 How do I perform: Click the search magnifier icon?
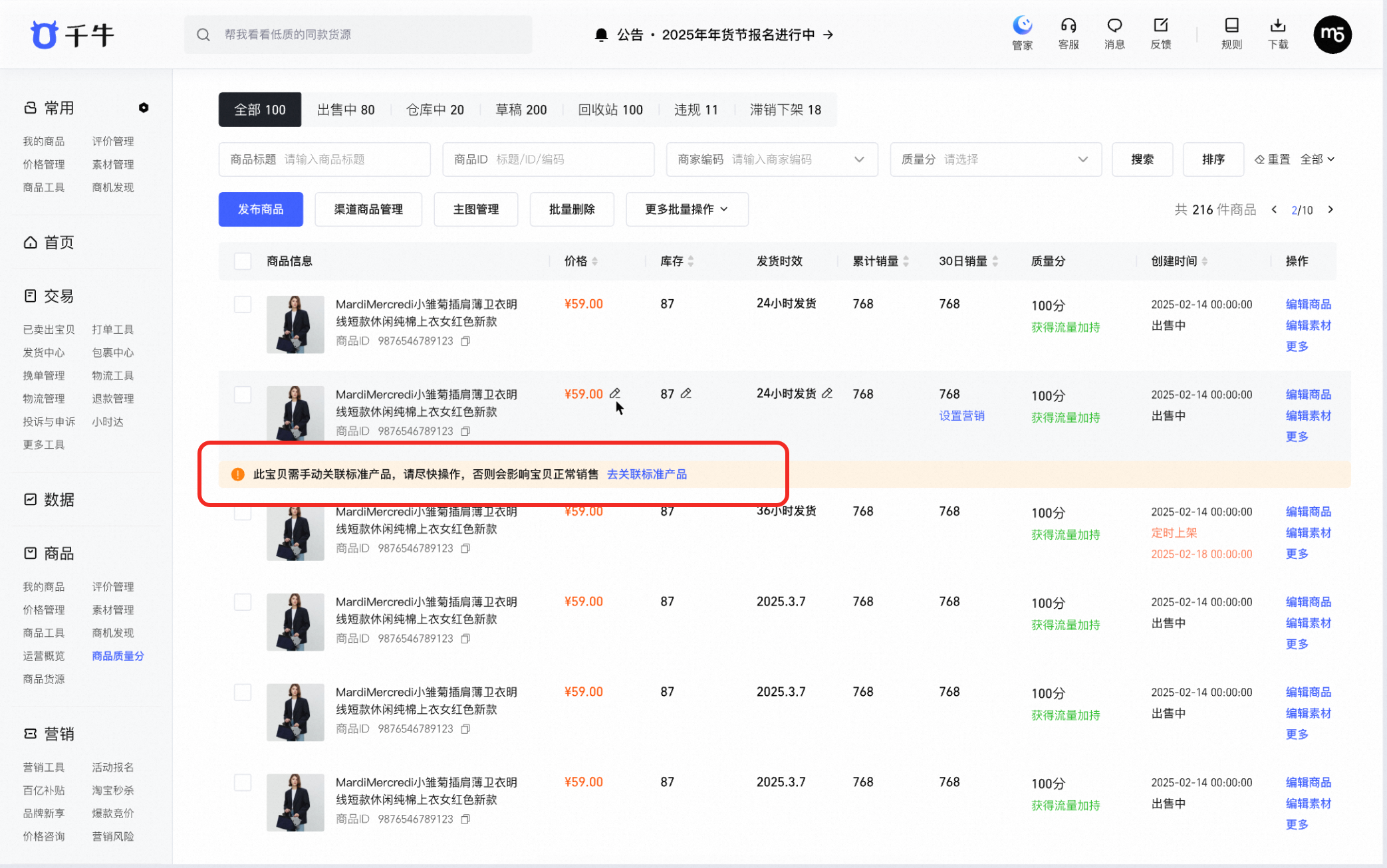click(x=203, y=35)
